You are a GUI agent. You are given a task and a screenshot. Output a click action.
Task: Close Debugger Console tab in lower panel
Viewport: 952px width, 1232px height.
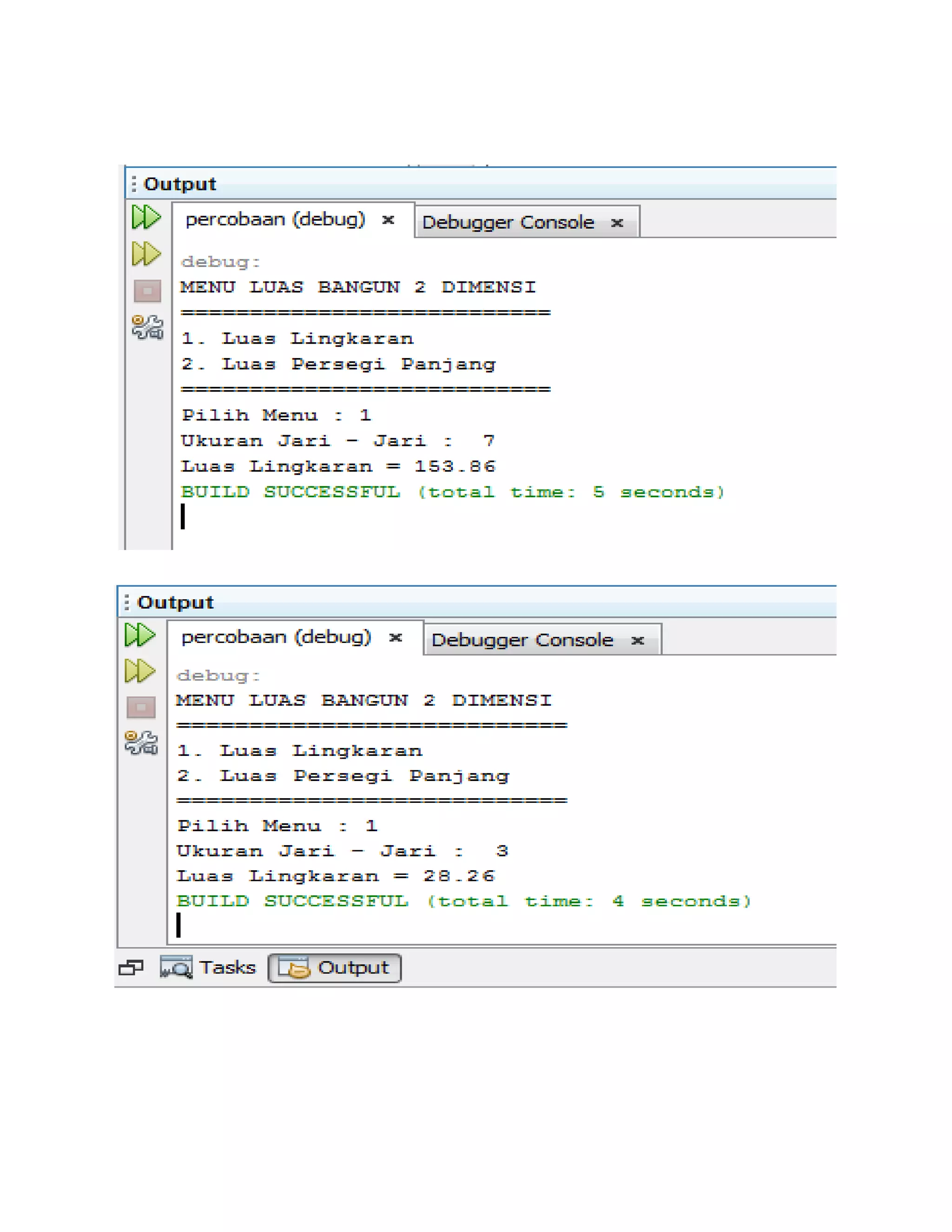click(638, 641)
